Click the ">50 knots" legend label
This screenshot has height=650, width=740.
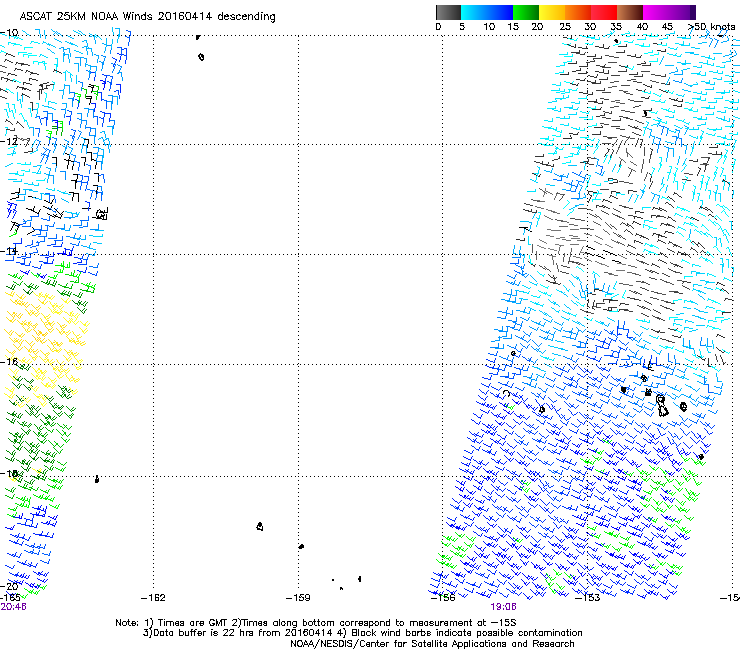tap(711, 27)
